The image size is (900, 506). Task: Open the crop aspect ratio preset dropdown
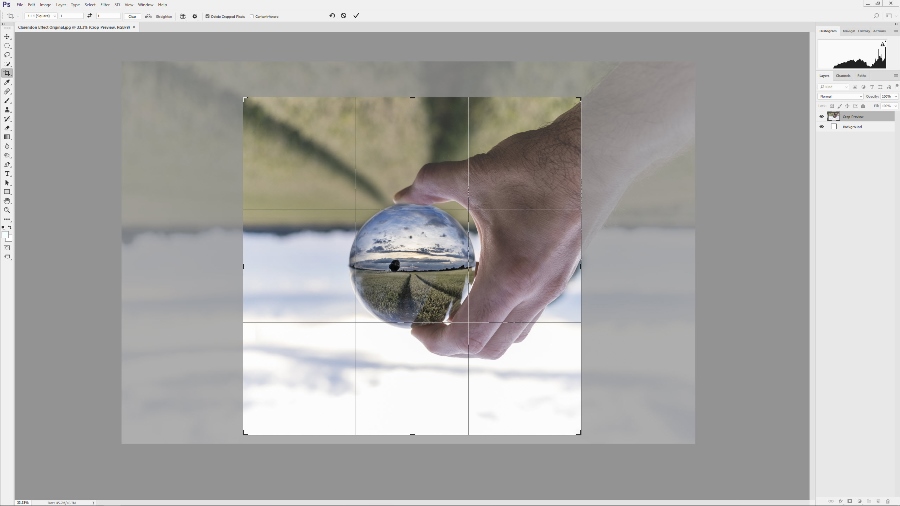pyautogui.click(x=40, y=16)
